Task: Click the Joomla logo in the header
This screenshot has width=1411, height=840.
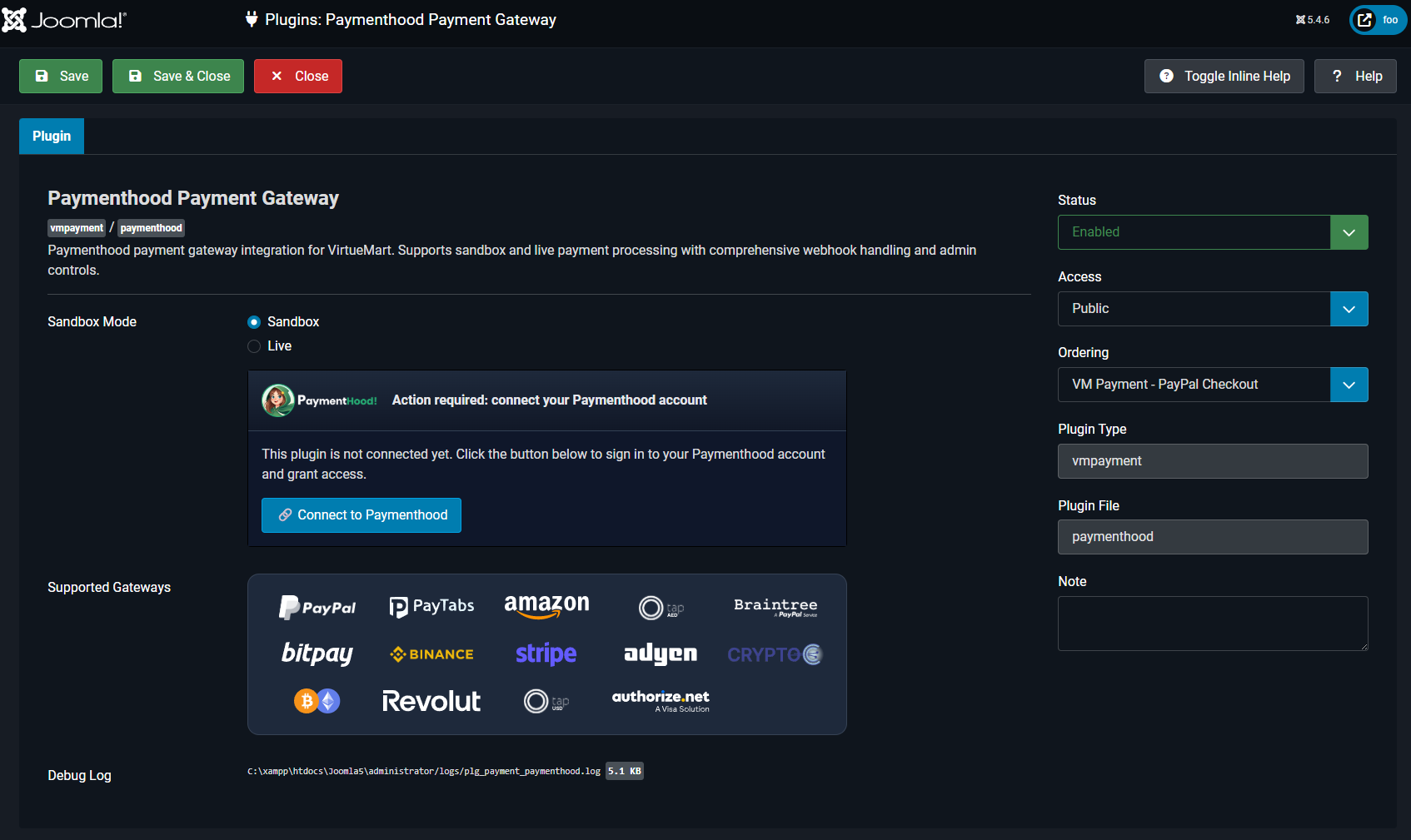Action: (64, 20)
